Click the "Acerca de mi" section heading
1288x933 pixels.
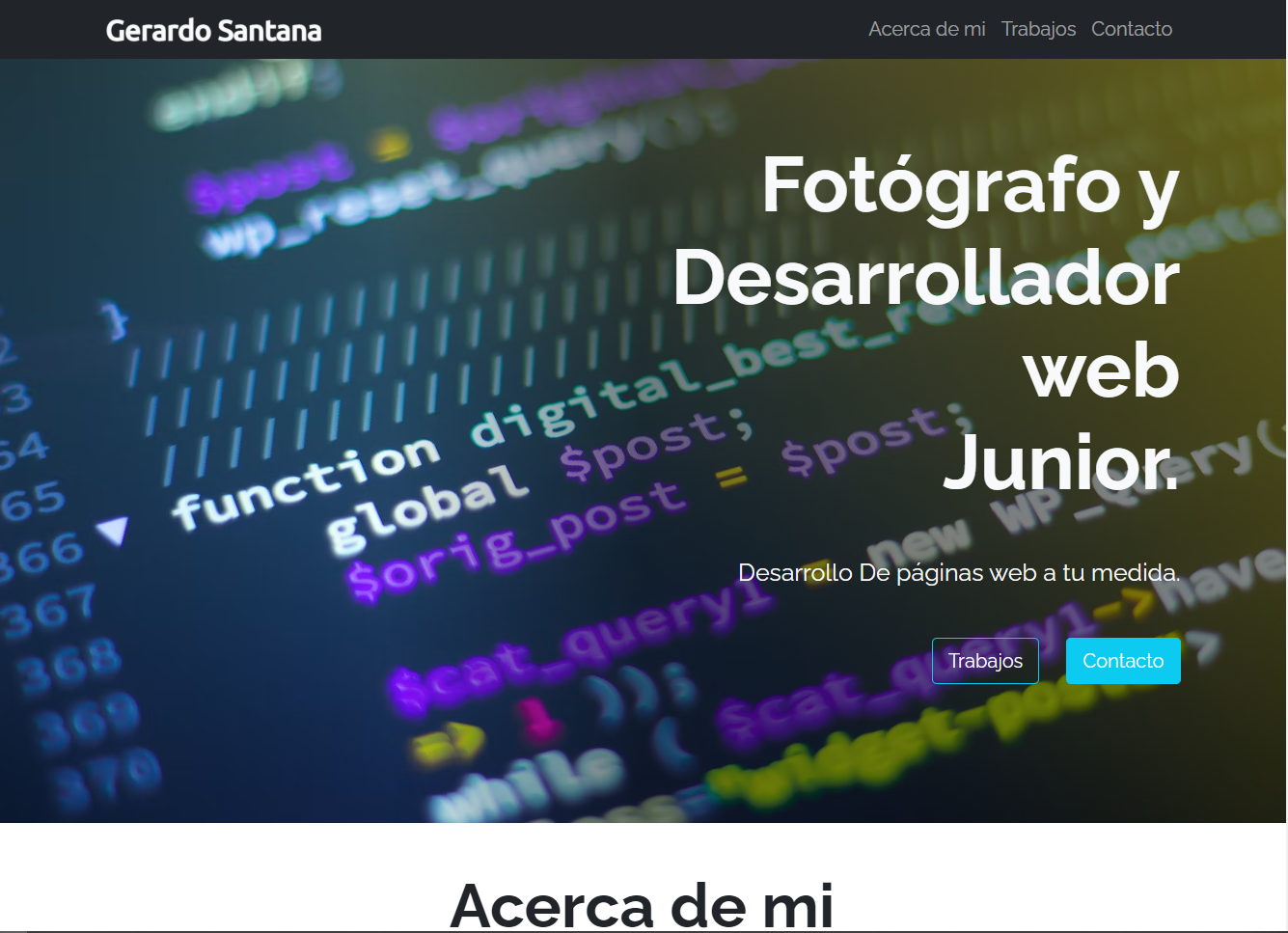point(644,903)
